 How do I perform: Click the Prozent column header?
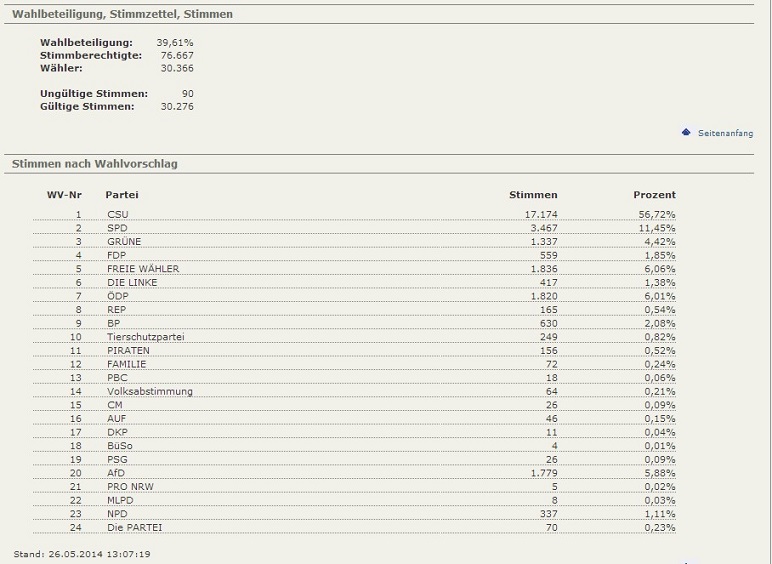coord(654,195)
